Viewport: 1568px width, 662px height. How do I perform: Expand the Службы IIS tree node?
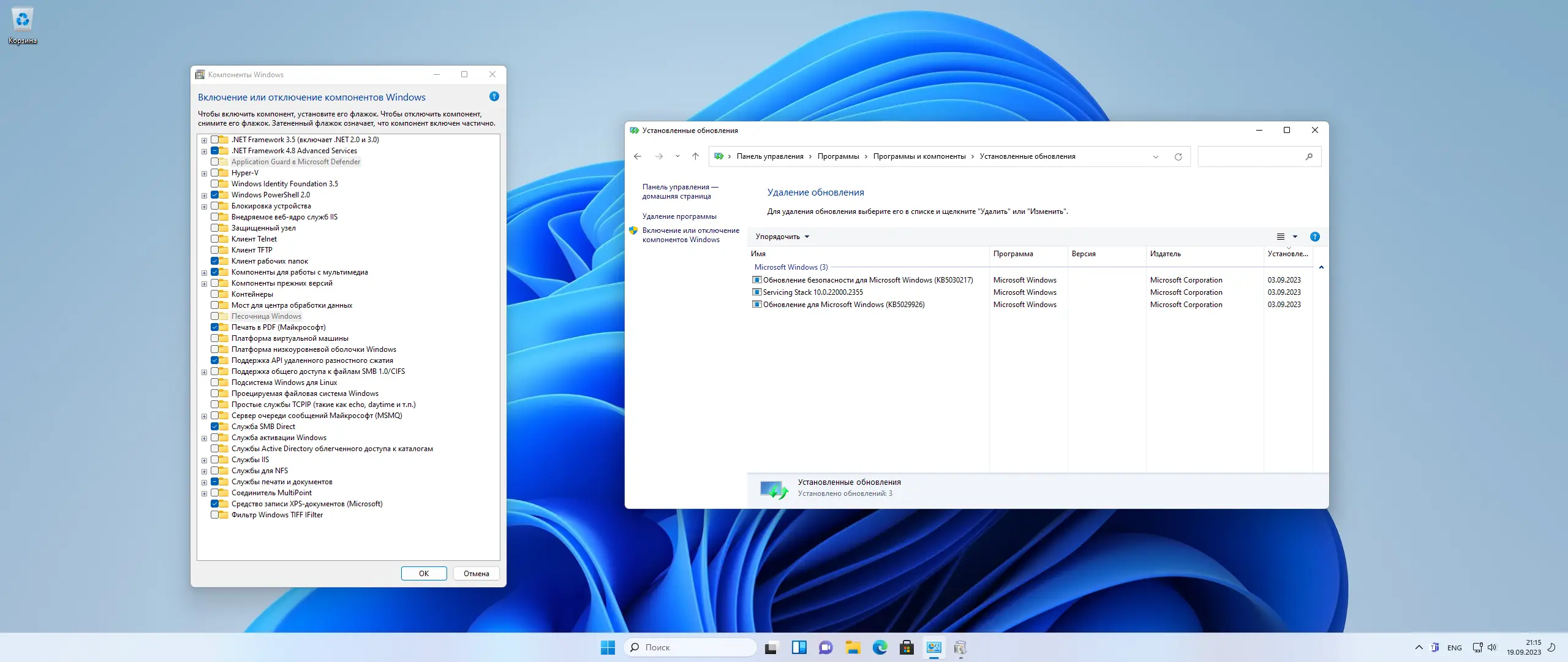pos(205,460)
